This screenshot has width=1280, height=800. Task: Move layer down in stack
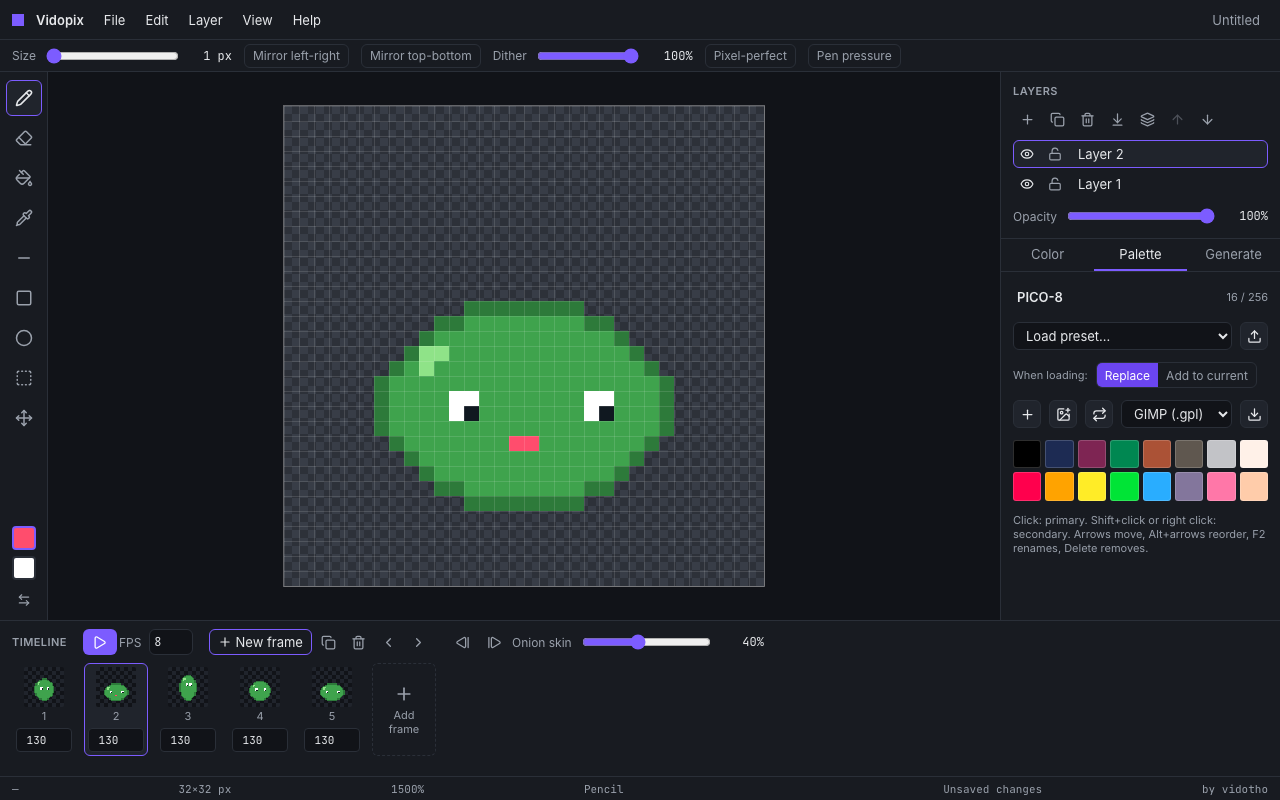point(1207,120)
